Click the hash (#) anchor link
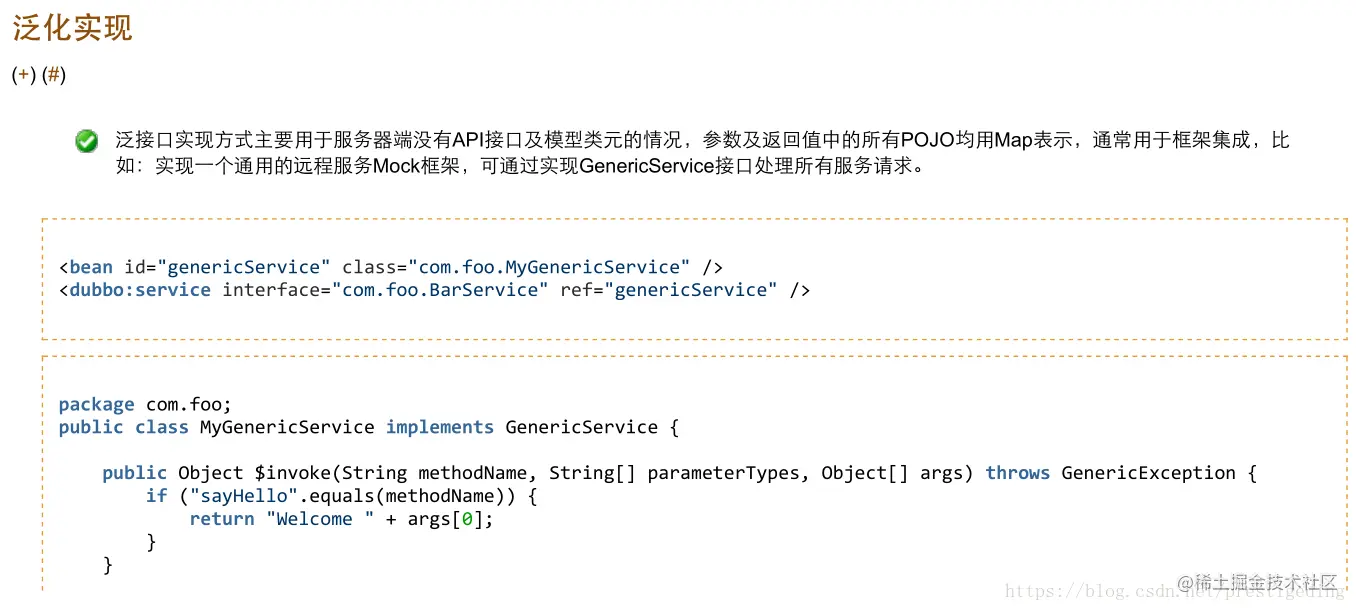Image resolution: width=1356 pixels, height=611 pixels. click(x=54, y=75)
